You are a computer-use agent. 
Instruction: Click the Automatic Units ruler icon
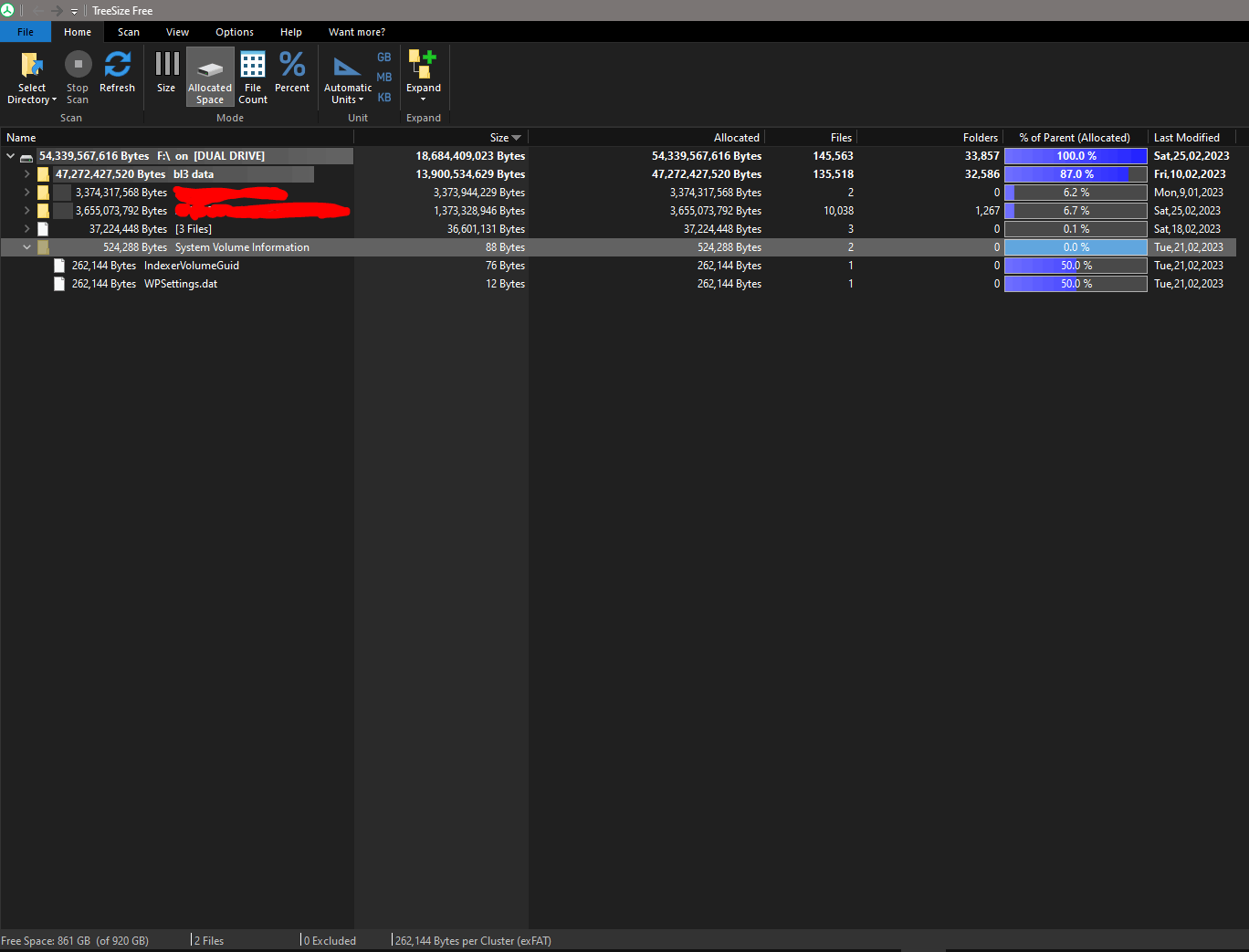tap(347, 67)
